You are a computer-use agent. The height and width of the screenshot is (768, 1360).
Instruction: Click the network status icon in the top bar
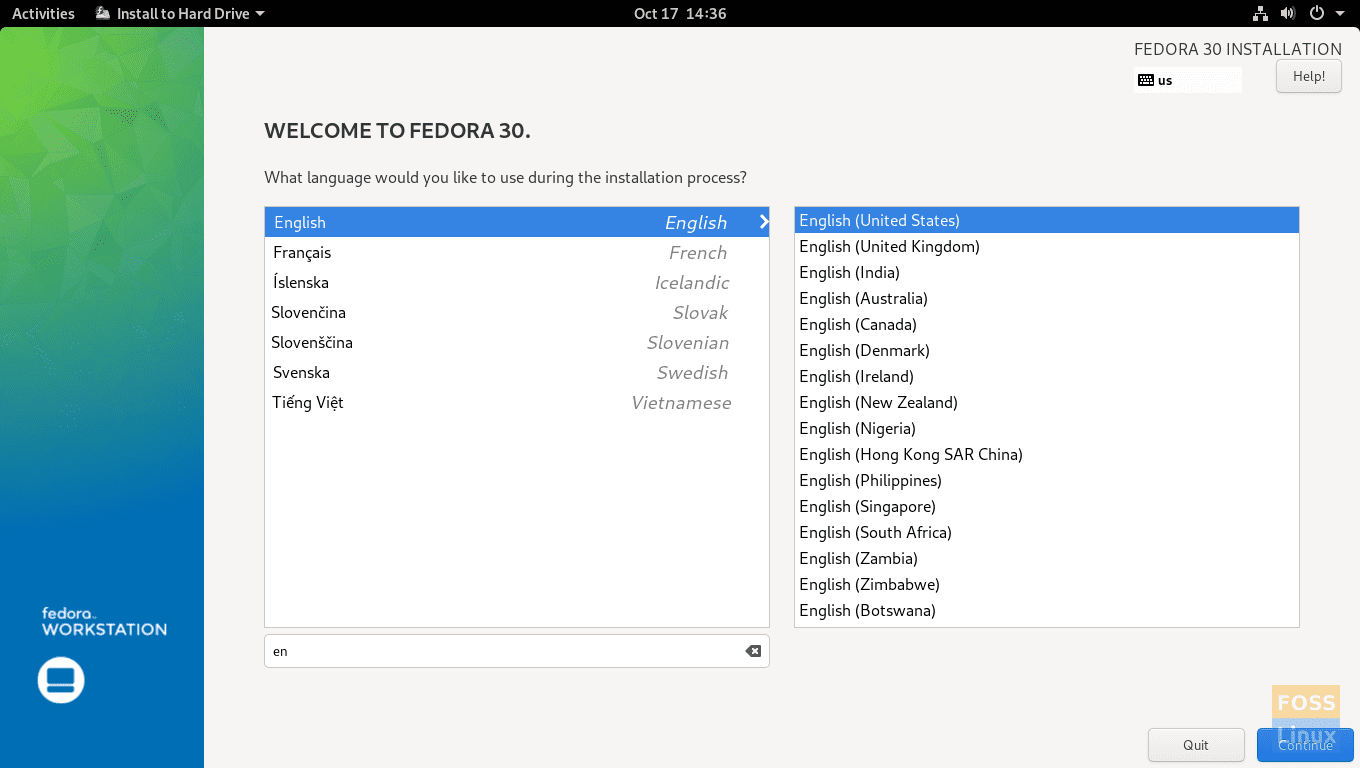(x=1259, y=13)
